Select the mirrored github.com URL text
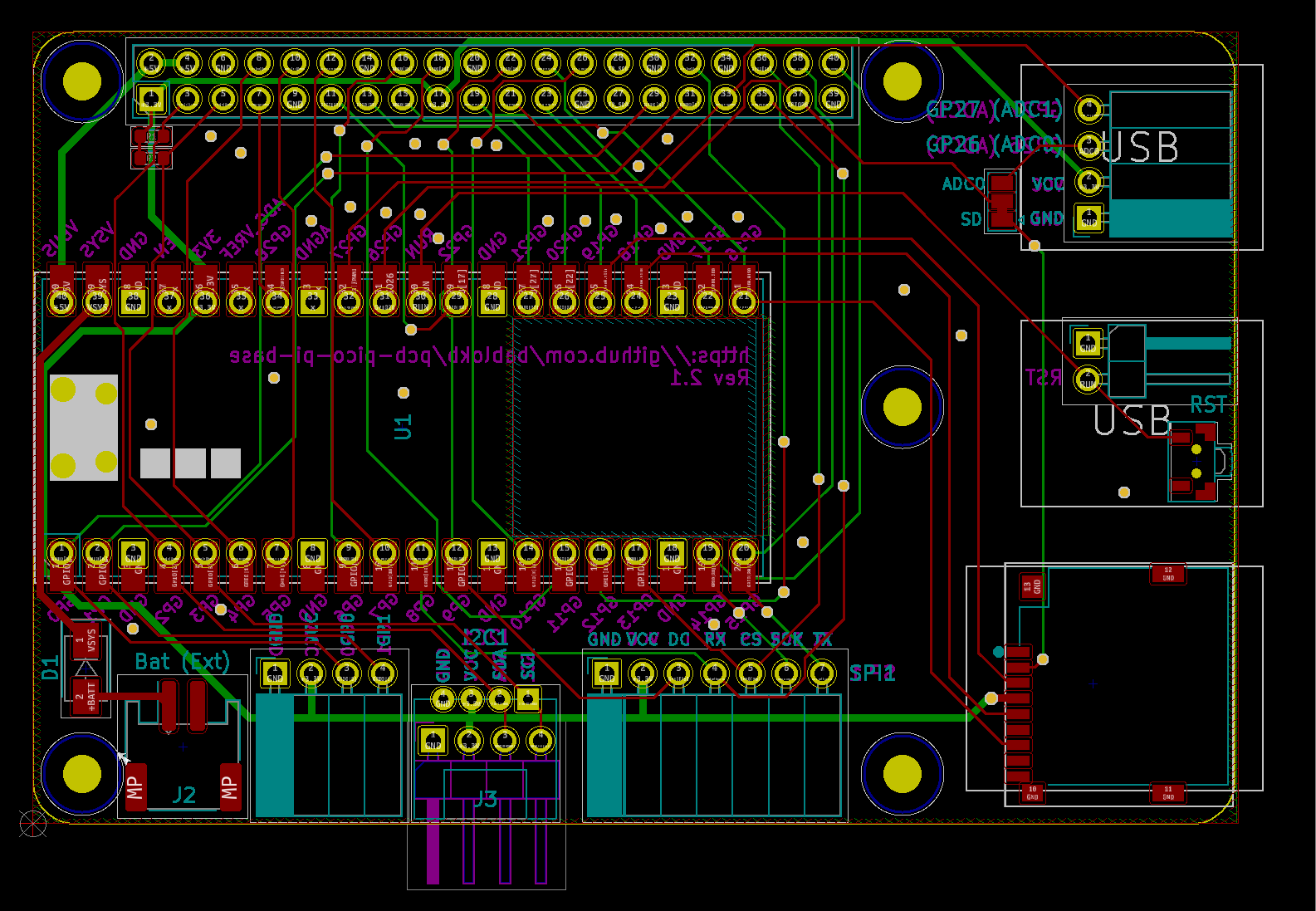1316x911 pixels. pos(489,356)
